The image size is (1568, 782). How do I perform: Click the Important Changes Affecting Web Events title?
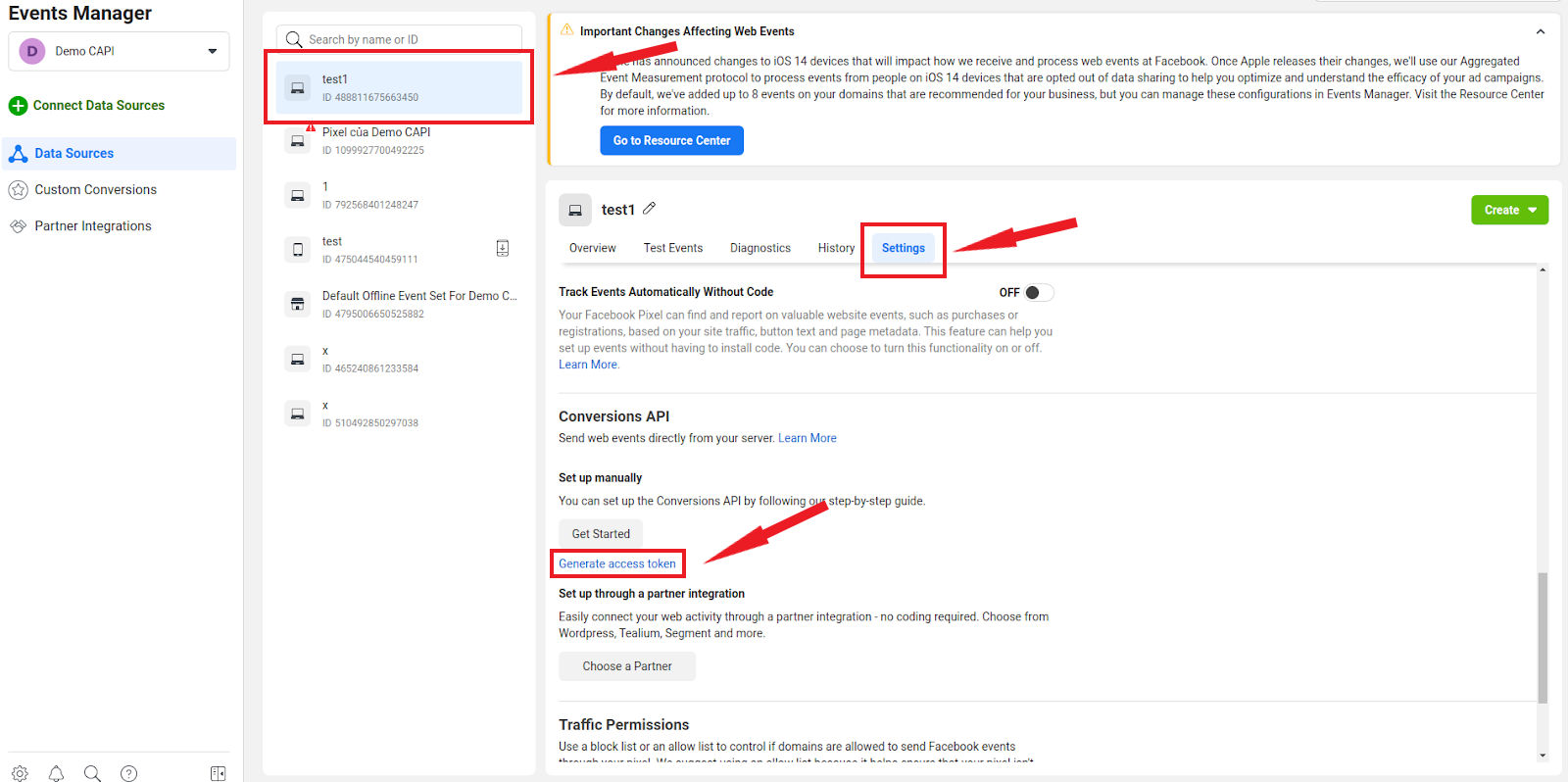pyautogui.click(x=687, y=31)
